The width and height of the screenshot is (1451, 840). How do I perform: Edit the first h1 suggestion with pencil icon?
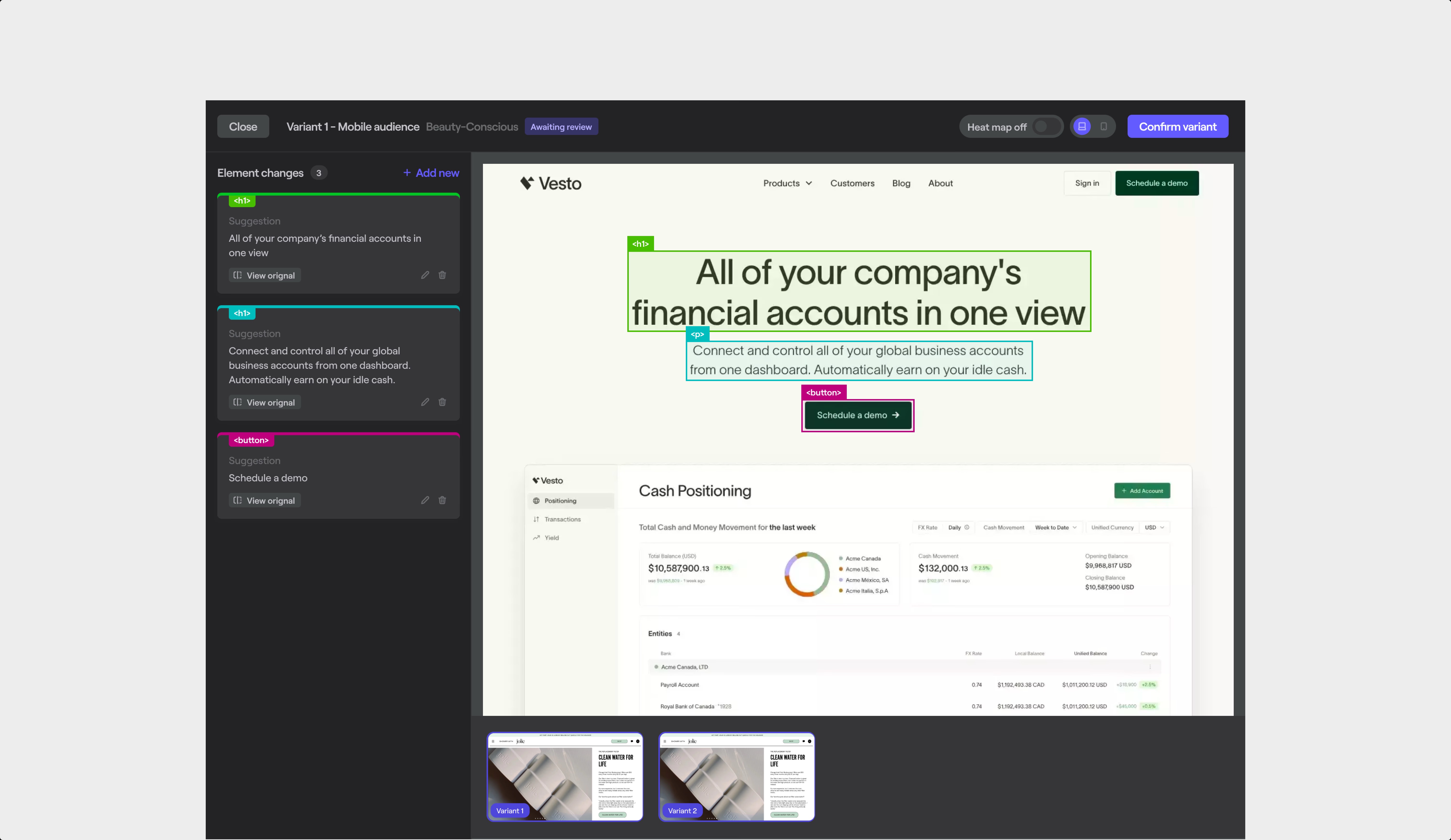pyautogui.click(x=425, y=275)
